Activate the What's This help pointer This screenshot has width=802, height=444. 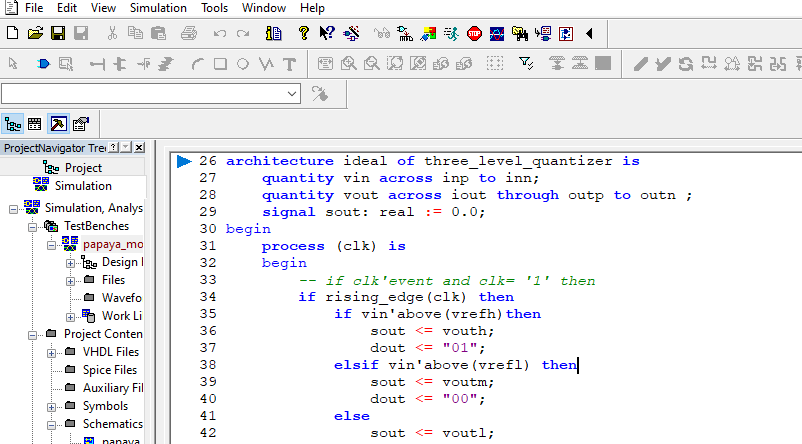327,34
